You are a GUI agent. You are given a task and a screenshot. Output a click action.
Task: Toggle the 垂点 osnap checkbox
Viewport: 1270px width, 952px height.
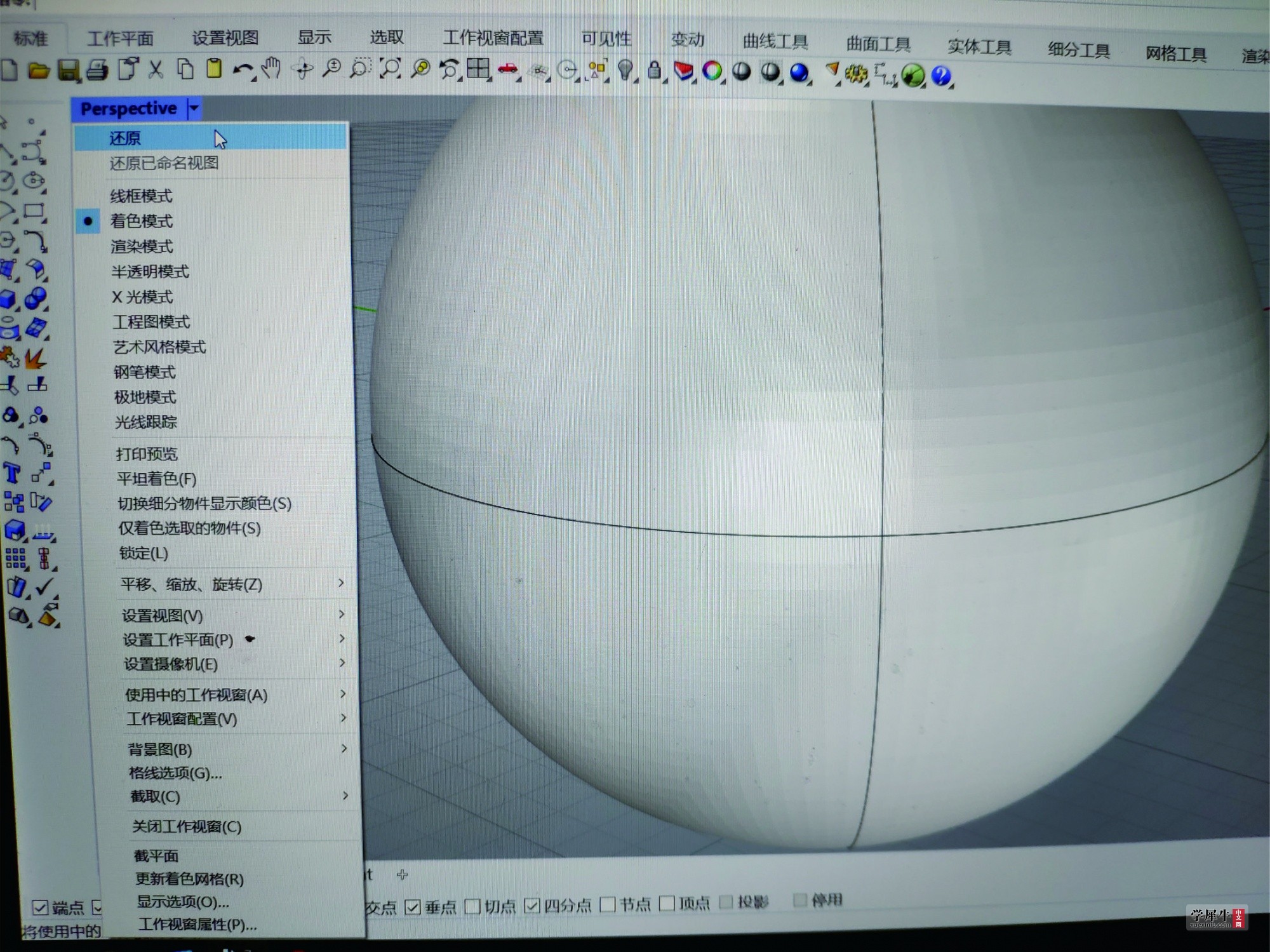click(x=412, y=908)
